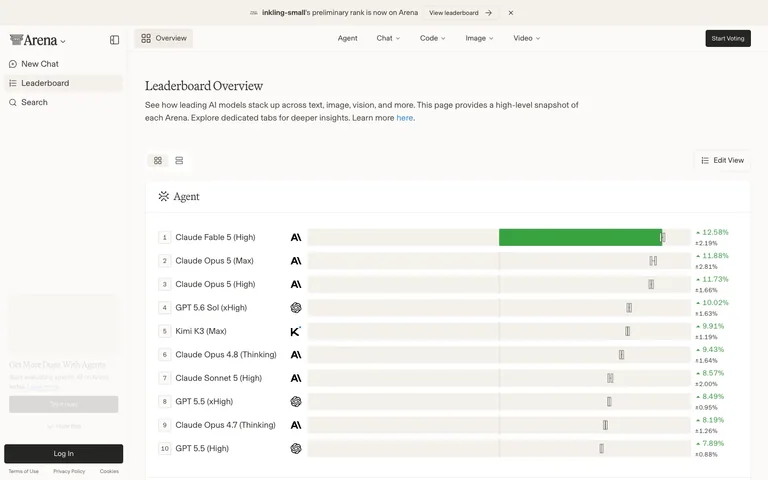Image resolution: width=768 pixels, height=480 pixels.
Task: Click the 11.88% score value
Action: (716, 256)
